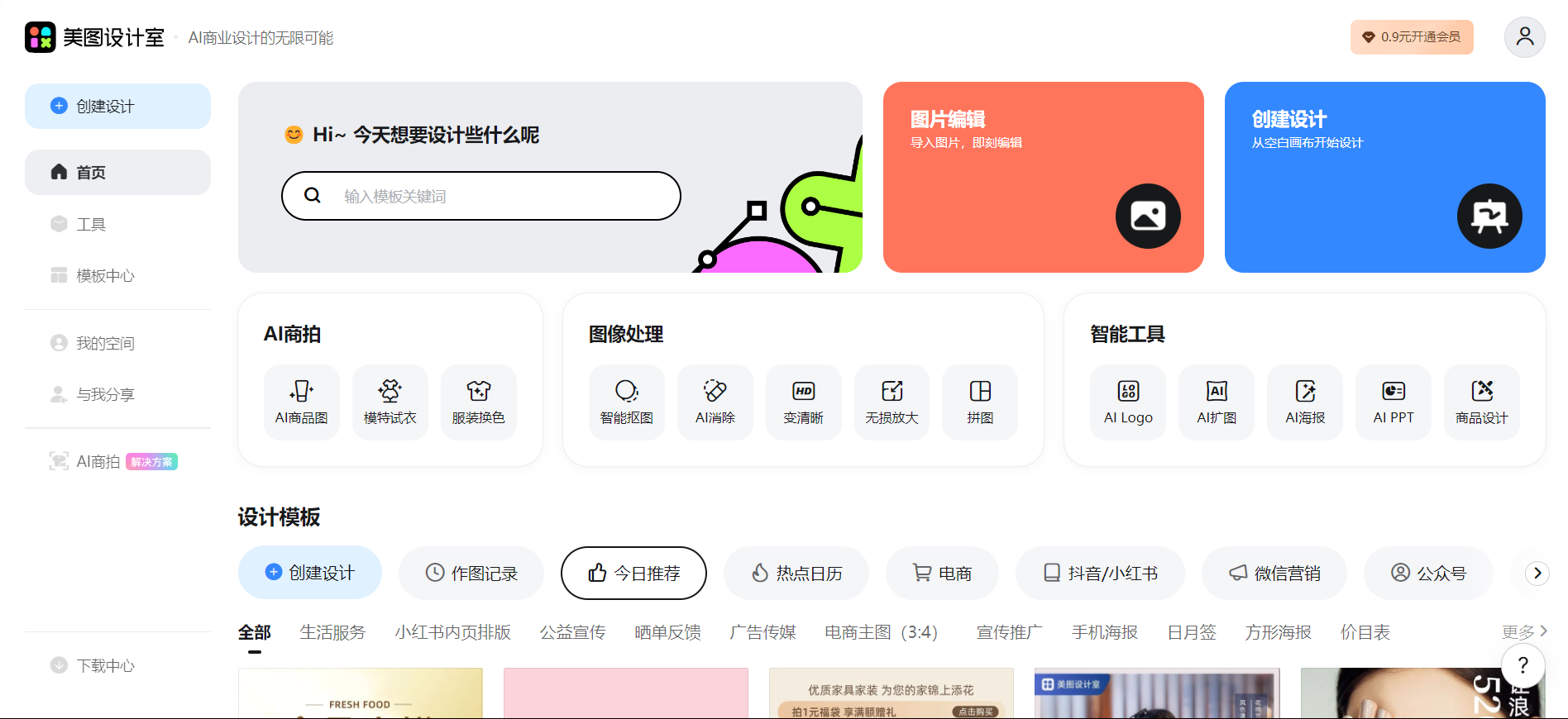The width and height of the screenshot is (1568, 719).
Task: Open 工具 in the sidebar
Action: click(117, 224)
